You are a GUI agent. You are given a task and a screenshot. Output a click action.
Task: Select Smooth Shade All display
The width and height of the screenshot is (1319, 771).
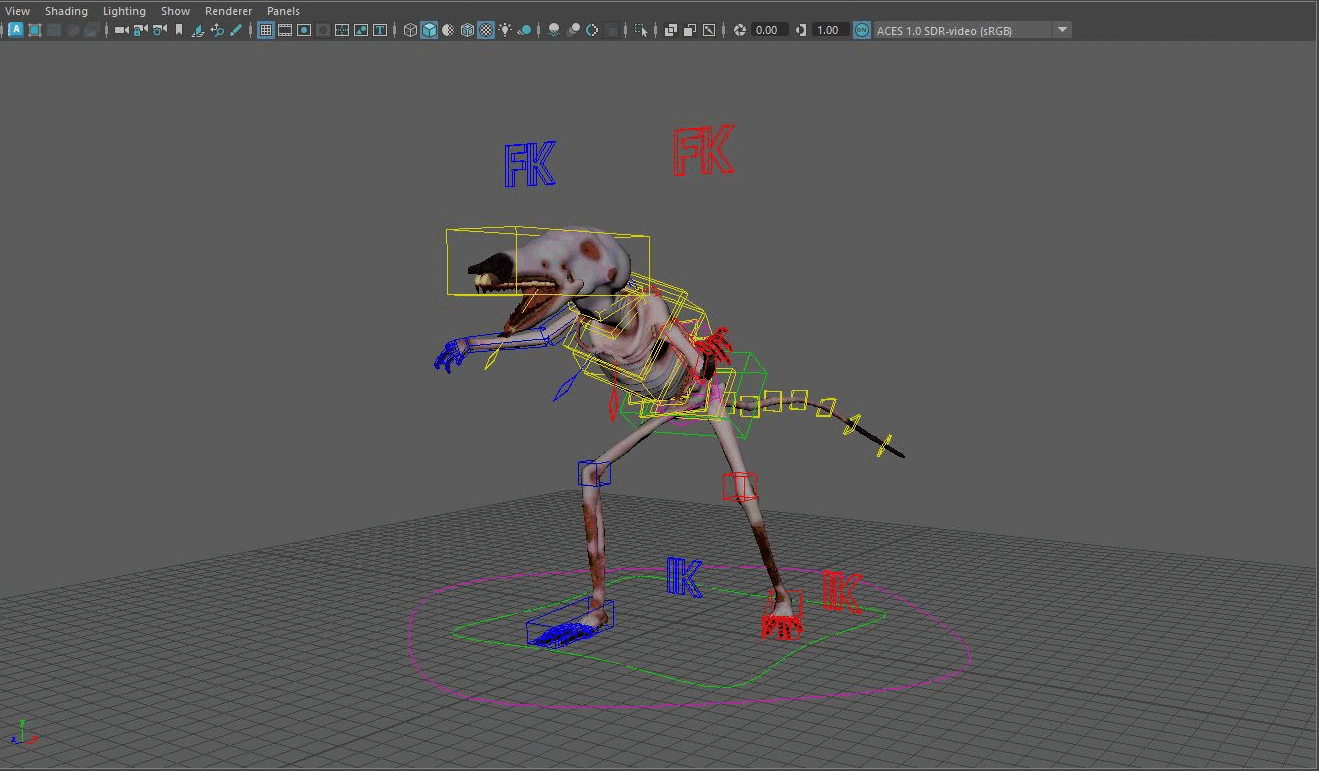click(x=429, y=30)
